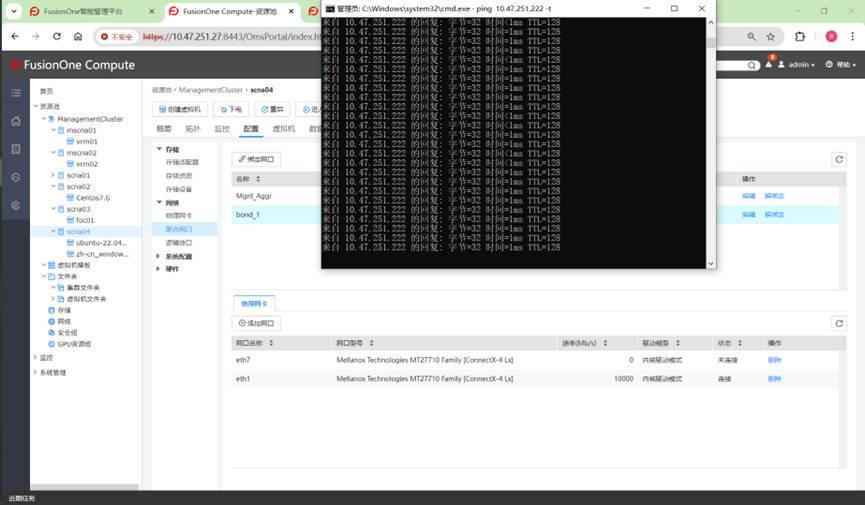The width and height of the screenshot is (865, 505).
Task: Reload the browser page
Action: point(57,36)
